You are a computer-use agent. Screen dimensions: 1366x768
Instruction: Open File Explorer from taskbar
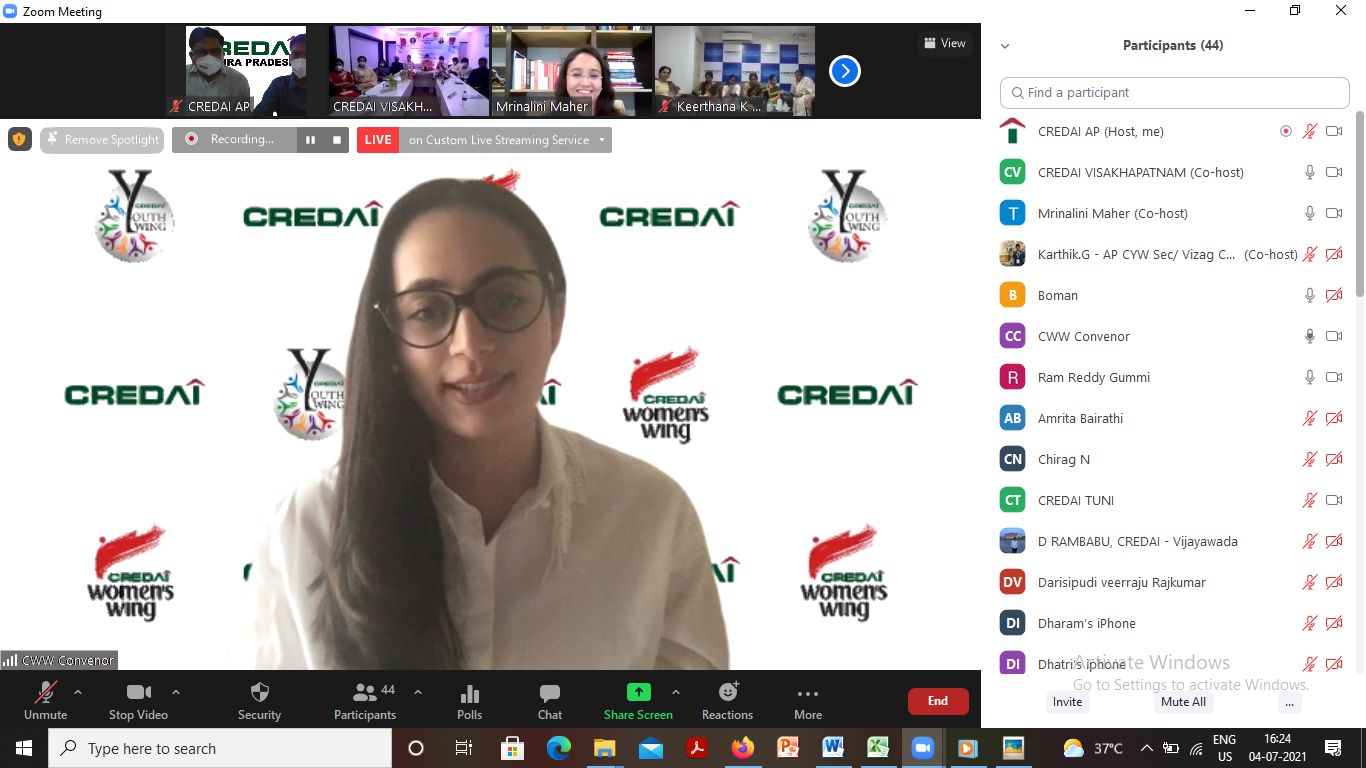pos(604,748)
